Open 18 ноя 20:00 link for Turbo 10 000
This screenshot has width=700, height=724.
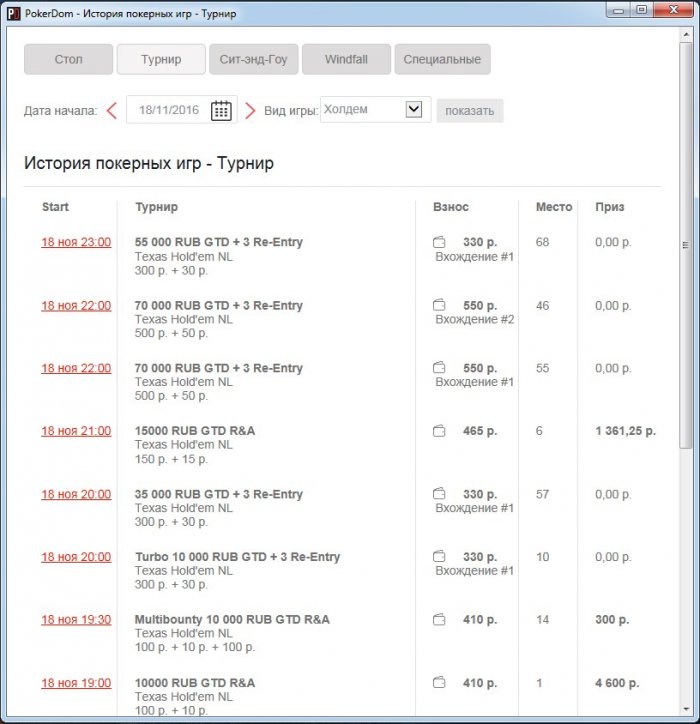tap(76, 557)
